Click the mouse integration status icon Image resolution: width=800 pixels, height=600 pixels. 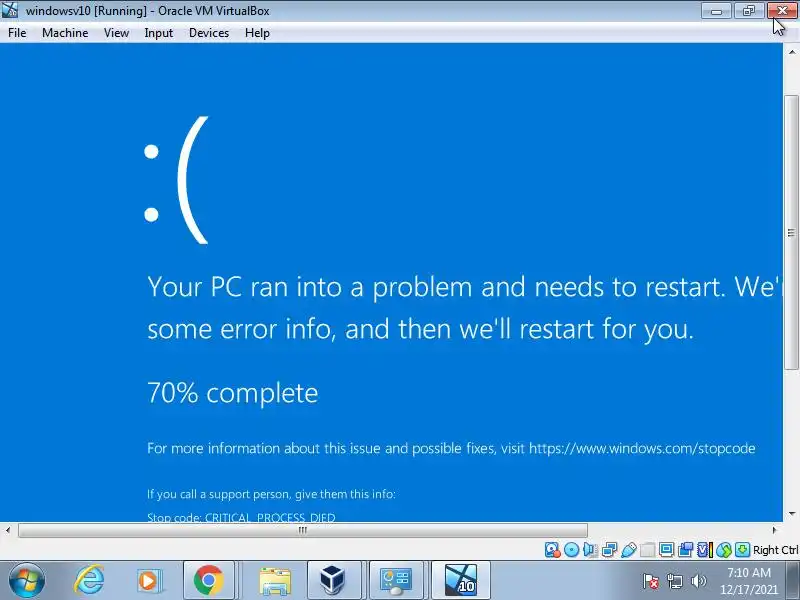point(724,549)
